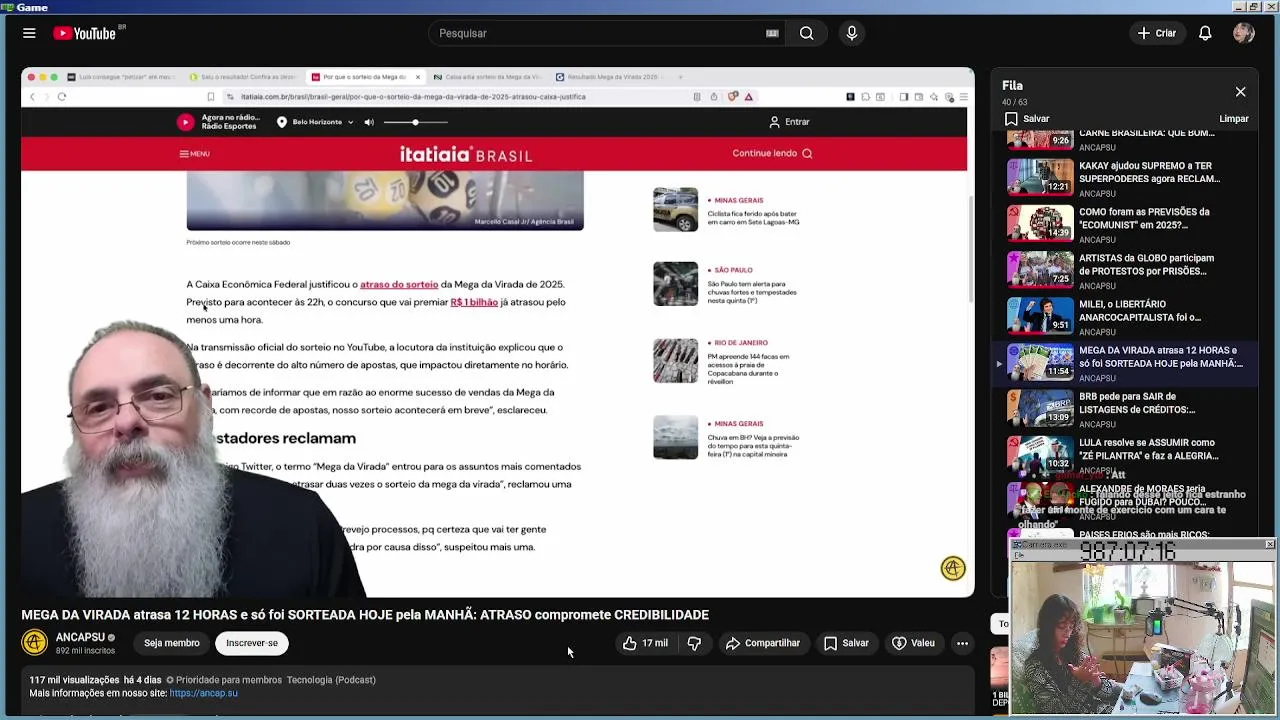Click the Seja membro button
The height and width of the screenshot is (720, 1280).
(x=171, y=643)
